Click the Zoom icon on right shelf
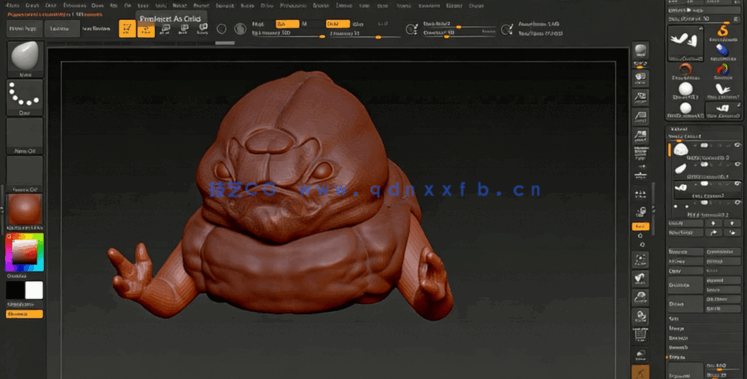 point(641,97)
